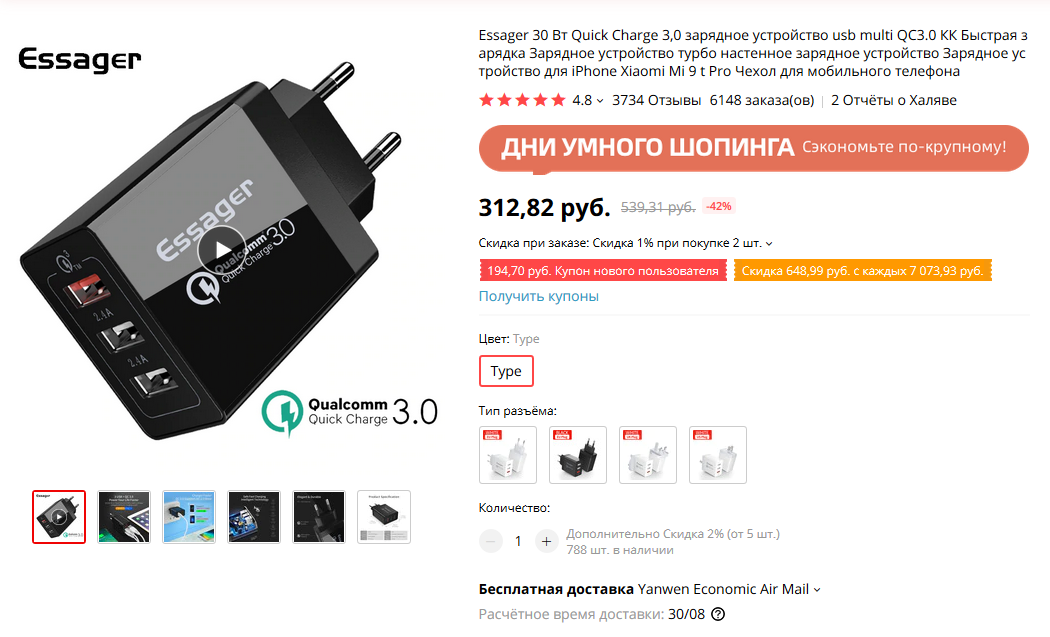Decrease quantity with the minus button
Image resolution: width=1050 pixels, height=637 pixels.
491,541
